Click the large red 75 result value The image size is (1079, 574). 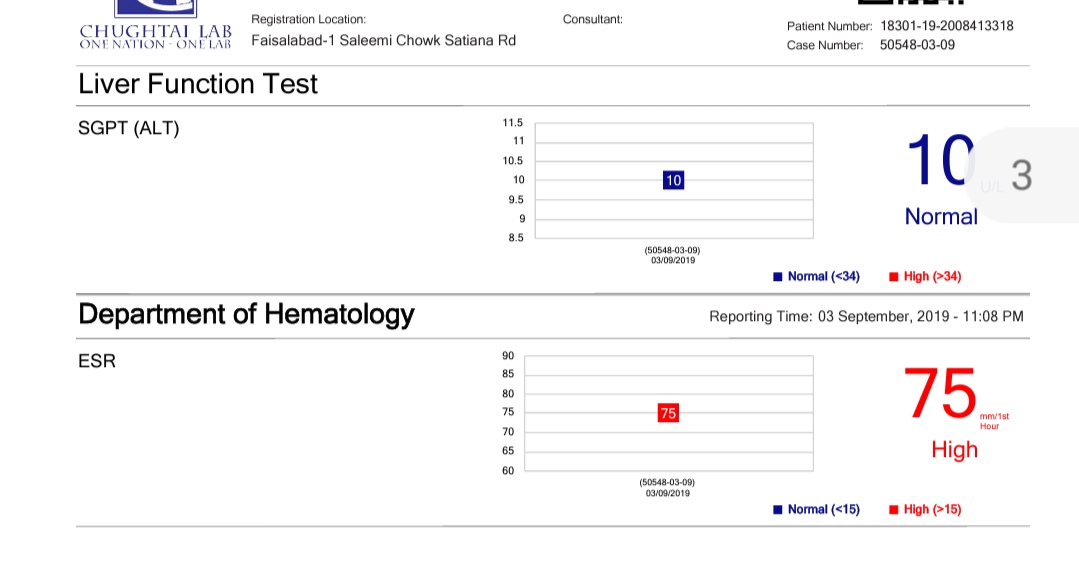940,393
